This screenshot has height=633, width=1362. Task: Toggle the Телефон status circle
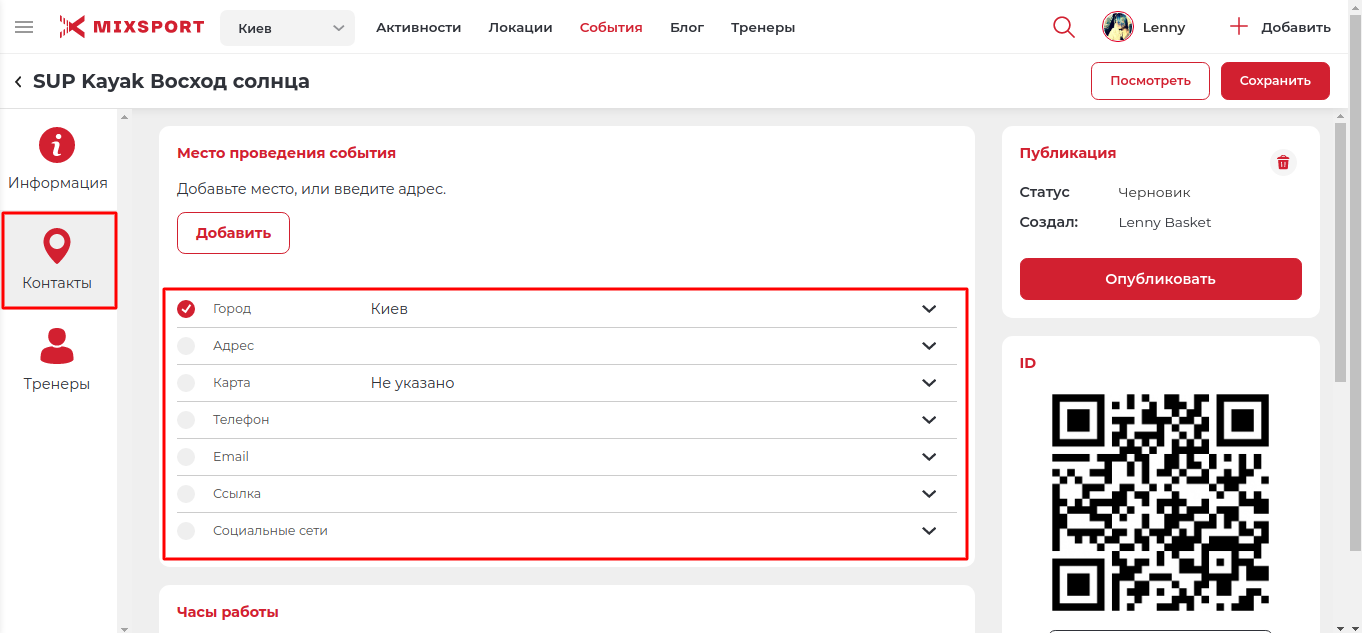[186, 420]
